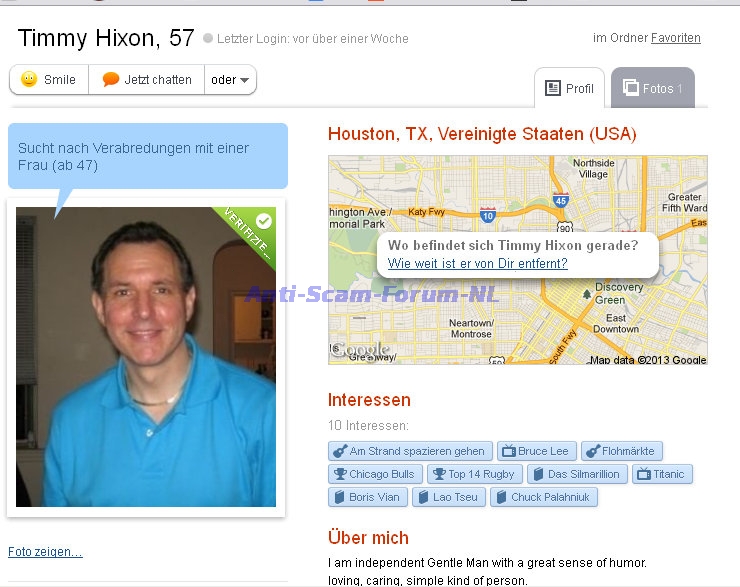This screenshot has width=740, height=587.
Task: Click the Profil tab page icon
Action: coord(553,88)
